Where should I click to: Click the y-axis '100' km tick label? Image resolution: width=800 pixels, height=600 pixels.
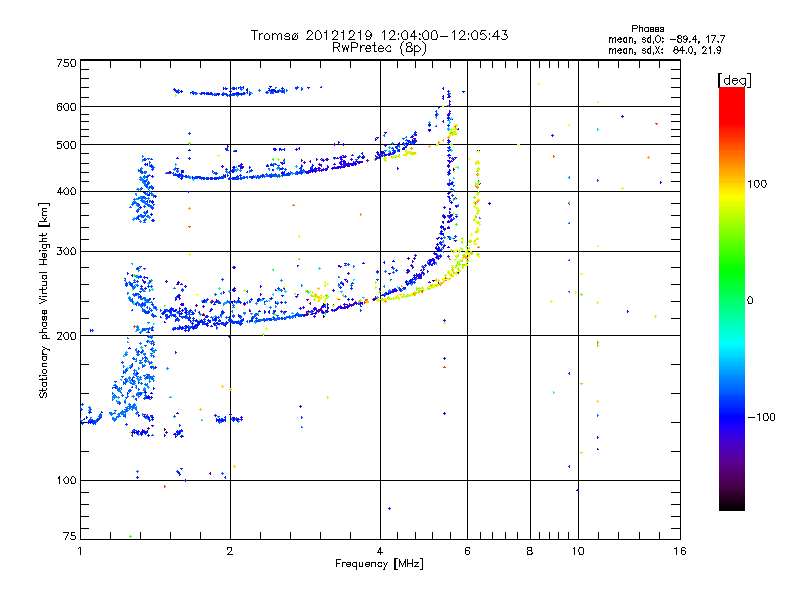pyautogui.click(x=66, y=480)
